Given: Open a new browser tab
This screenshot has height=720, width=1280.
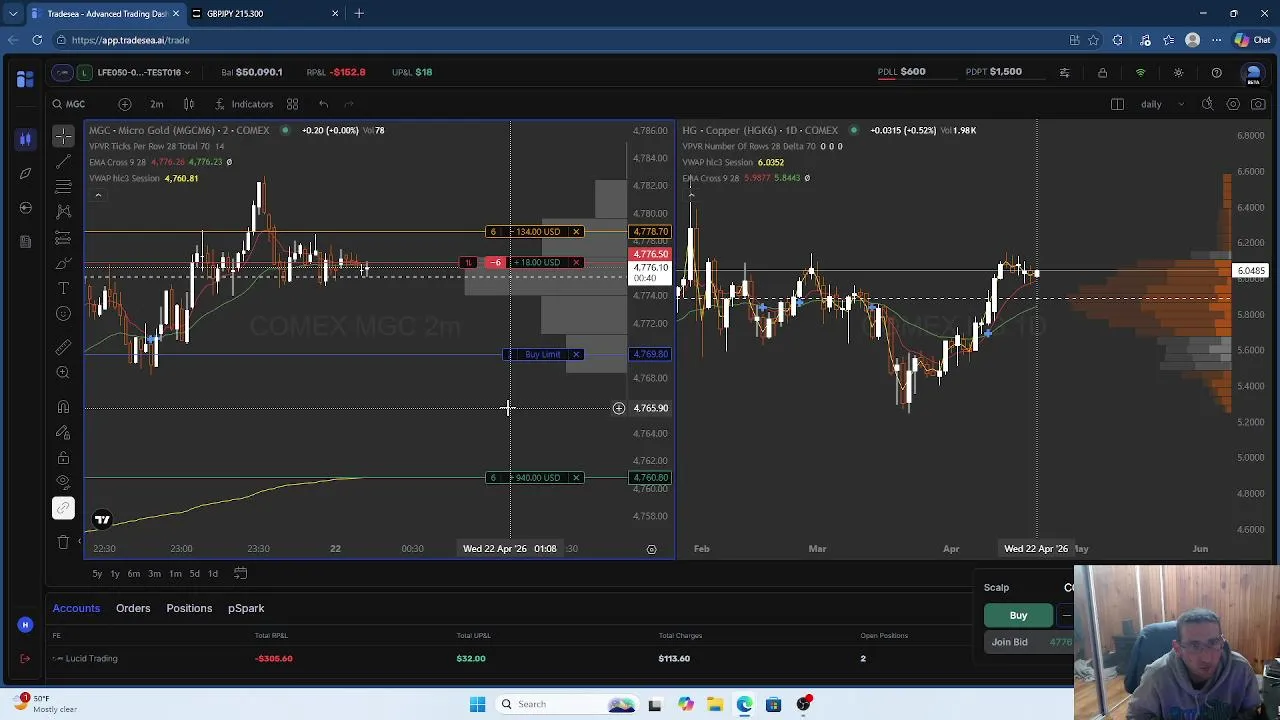Looking at the screenshot, I should click(x=359, y=13).
